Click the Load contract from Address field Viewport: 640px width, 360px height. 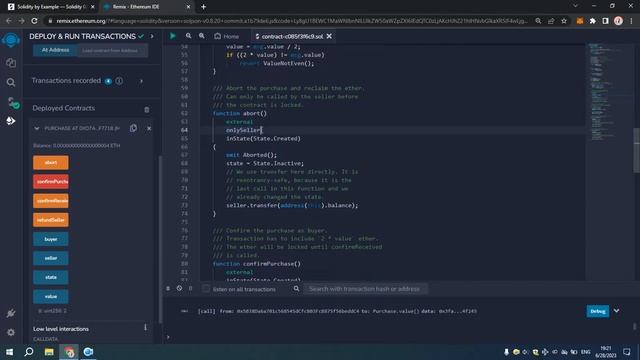tap(112, 51)
